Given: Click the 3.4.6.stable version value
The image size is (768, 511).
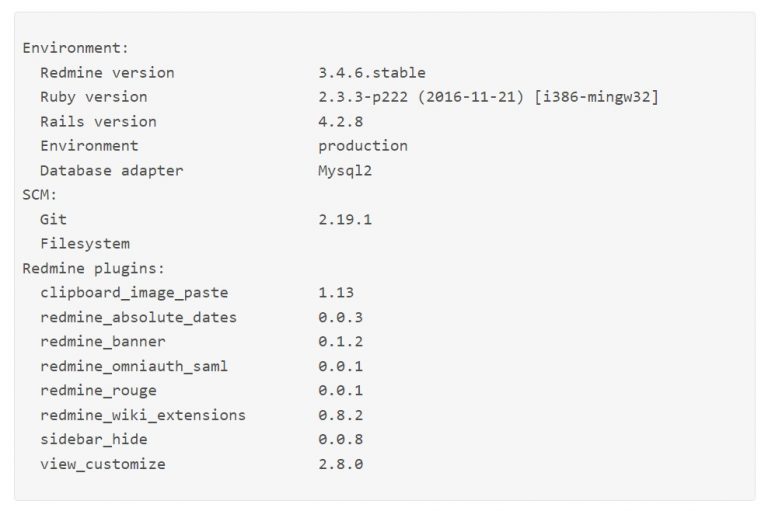Looking at the screenshot, I should [371, 73].
